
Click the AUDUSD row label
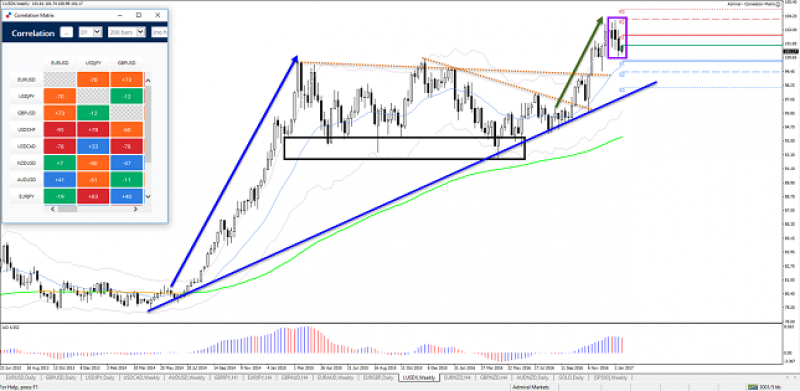[x=26, y=180]
